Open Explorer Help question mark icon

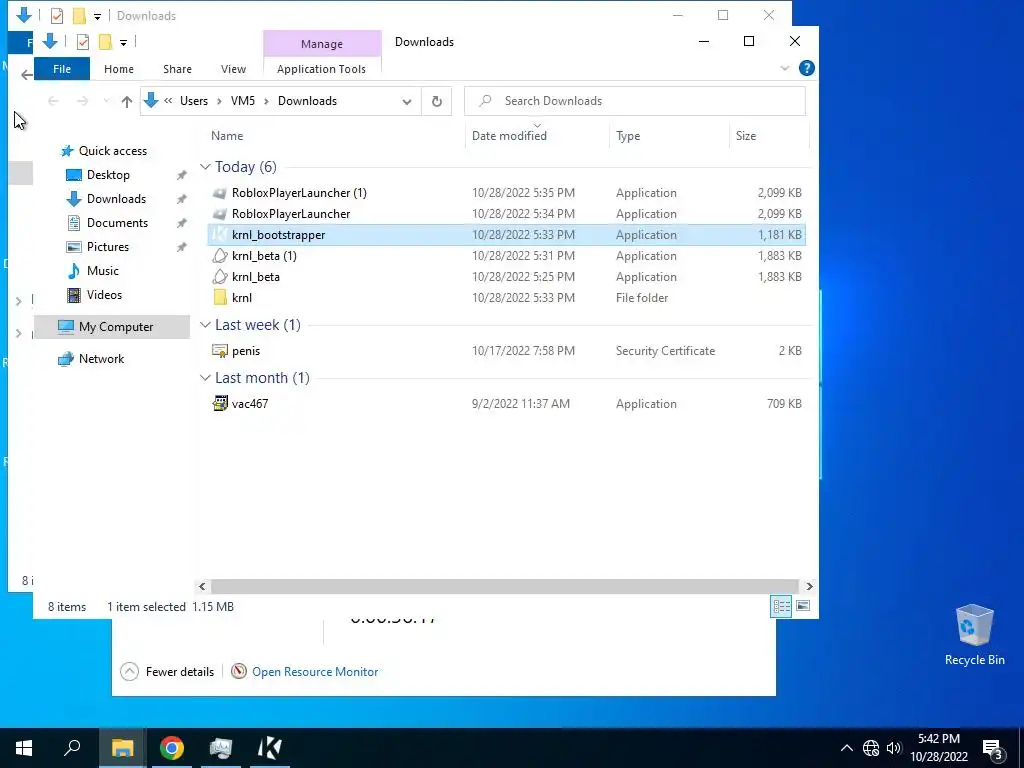coord(807,68)
